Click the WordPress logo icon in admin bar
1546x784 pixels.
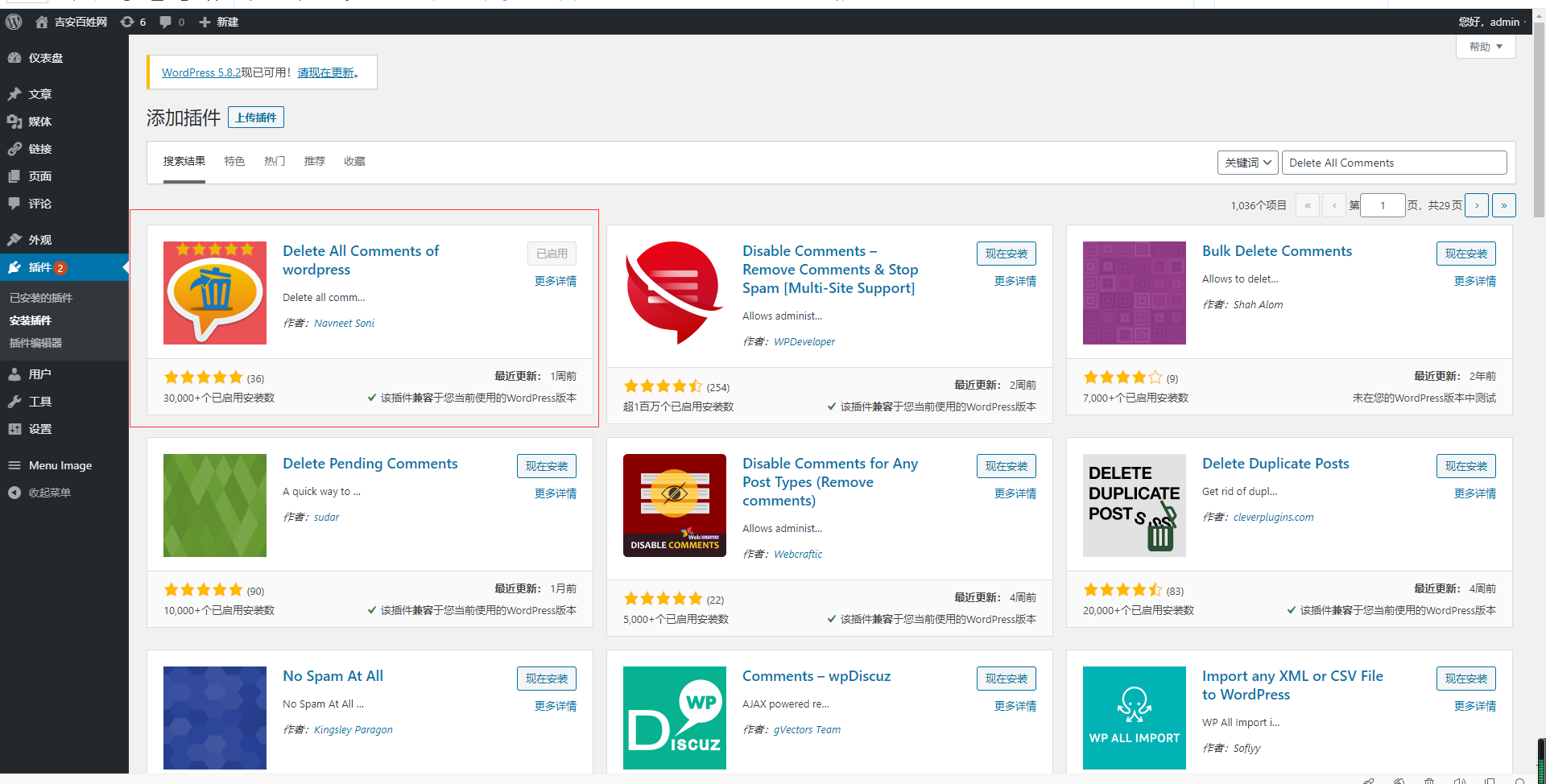14,22
